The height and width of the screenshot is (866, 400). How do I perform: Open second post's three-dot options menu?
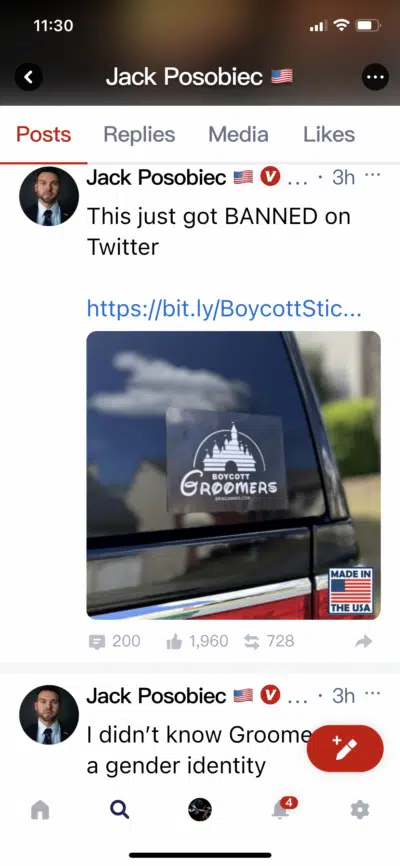[373, 694]
